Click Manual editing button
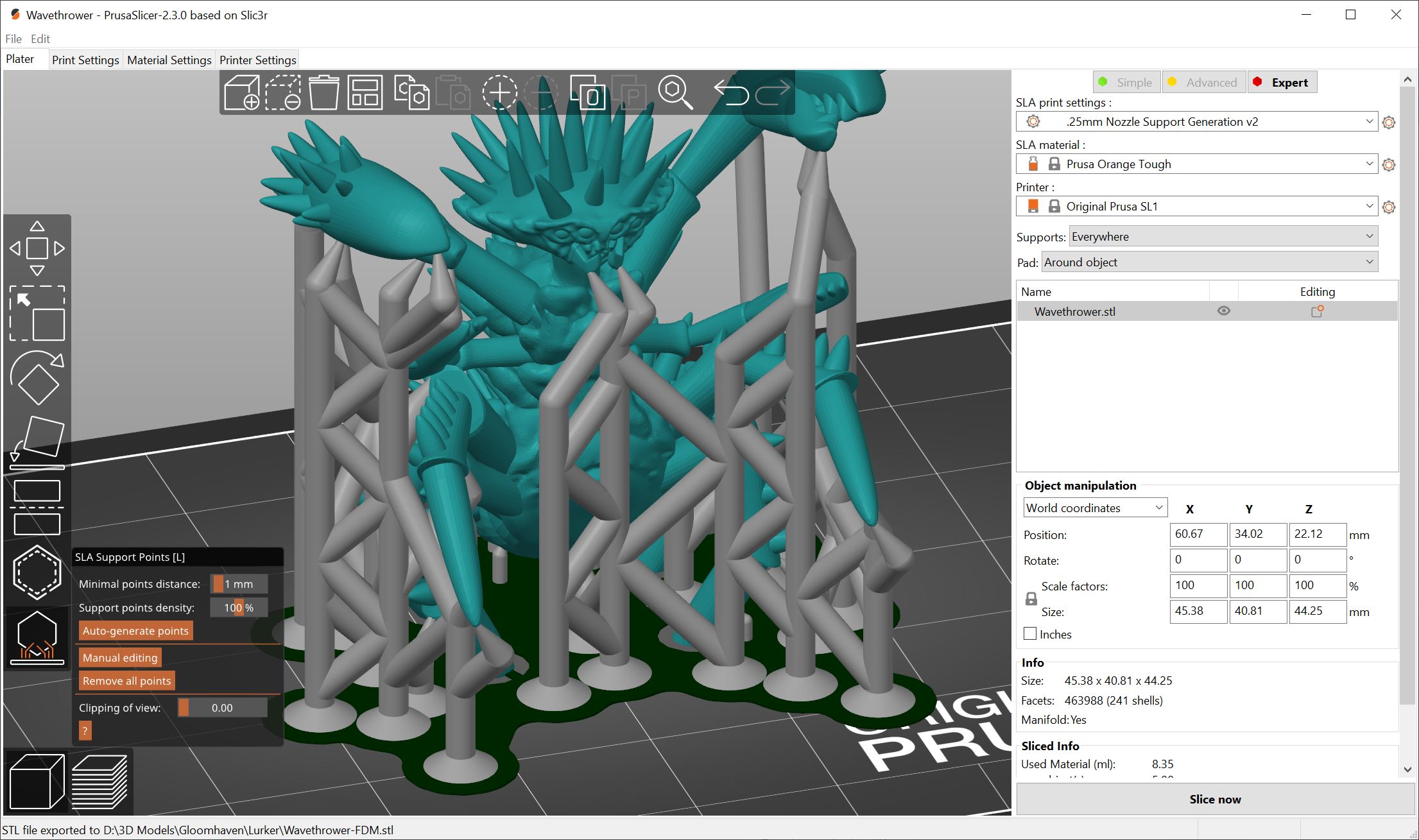Image resolution: width=1419 pixels, height=840 pixels. [120, 658]
